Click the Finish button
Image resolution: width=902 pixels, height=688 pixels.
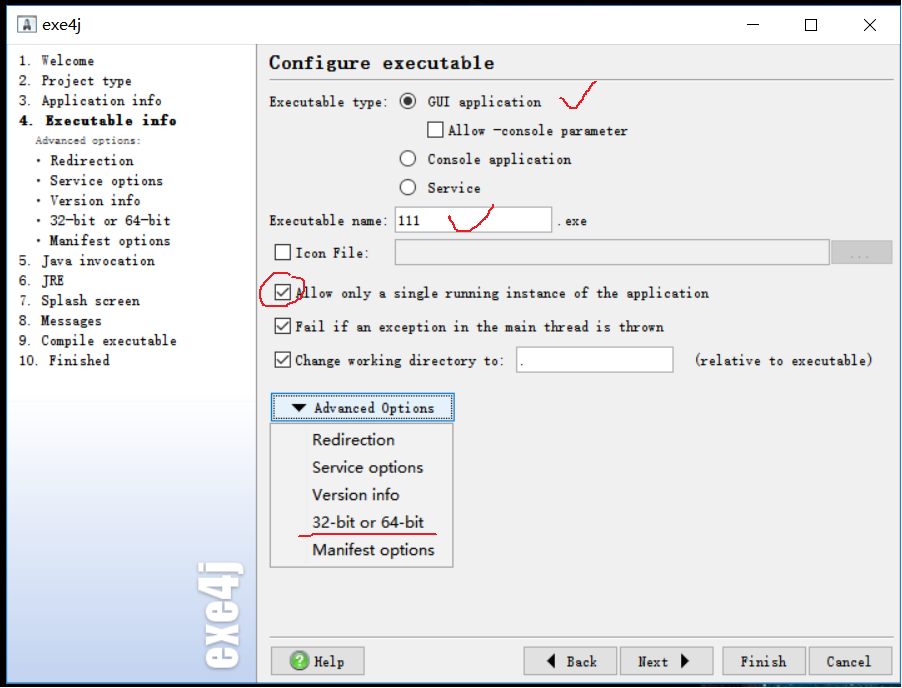(x=764, y=660)
